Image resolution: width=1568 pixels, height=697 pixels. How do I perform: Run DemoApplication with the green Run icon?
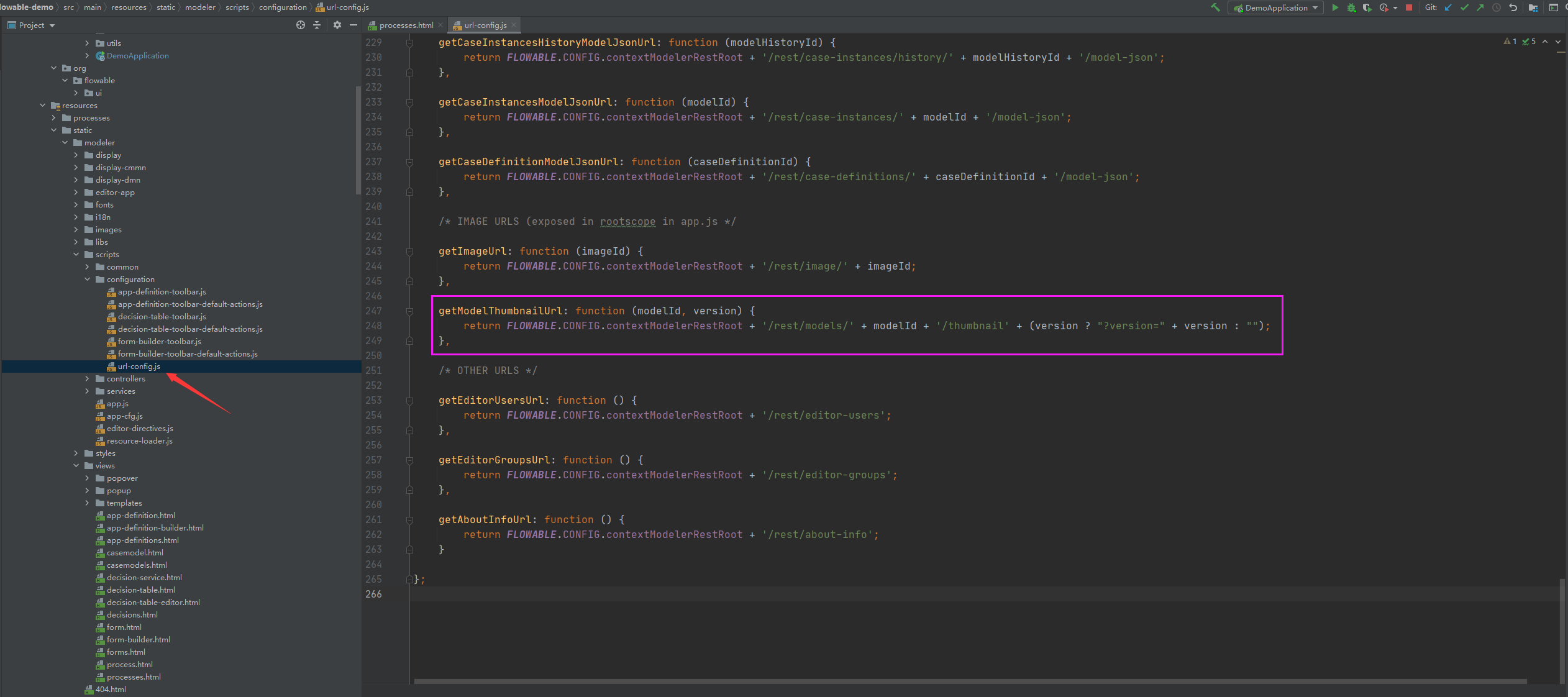click(x=1336, y=8)
